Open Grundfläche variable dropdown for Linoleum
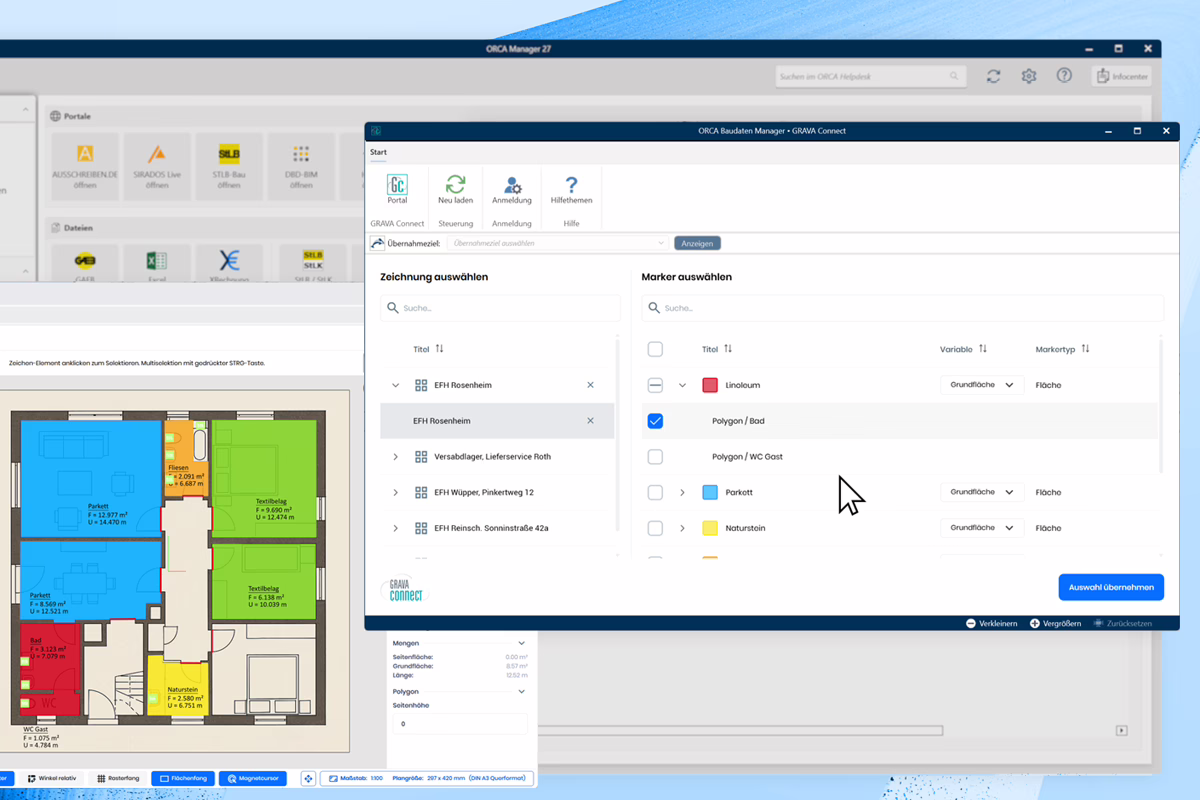The height and width of the screenshot is (800, 1200). [981, 385]
